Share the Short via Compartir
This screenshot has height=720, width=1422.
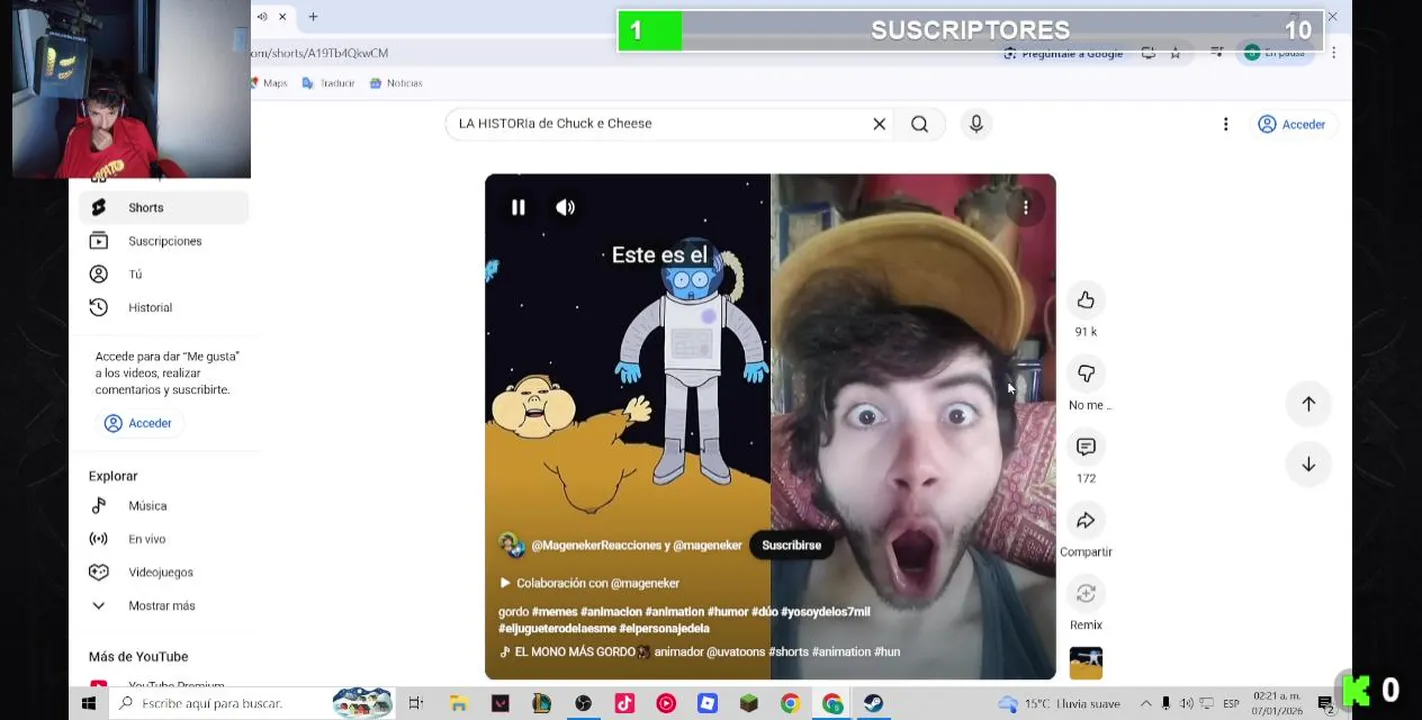1086,520
